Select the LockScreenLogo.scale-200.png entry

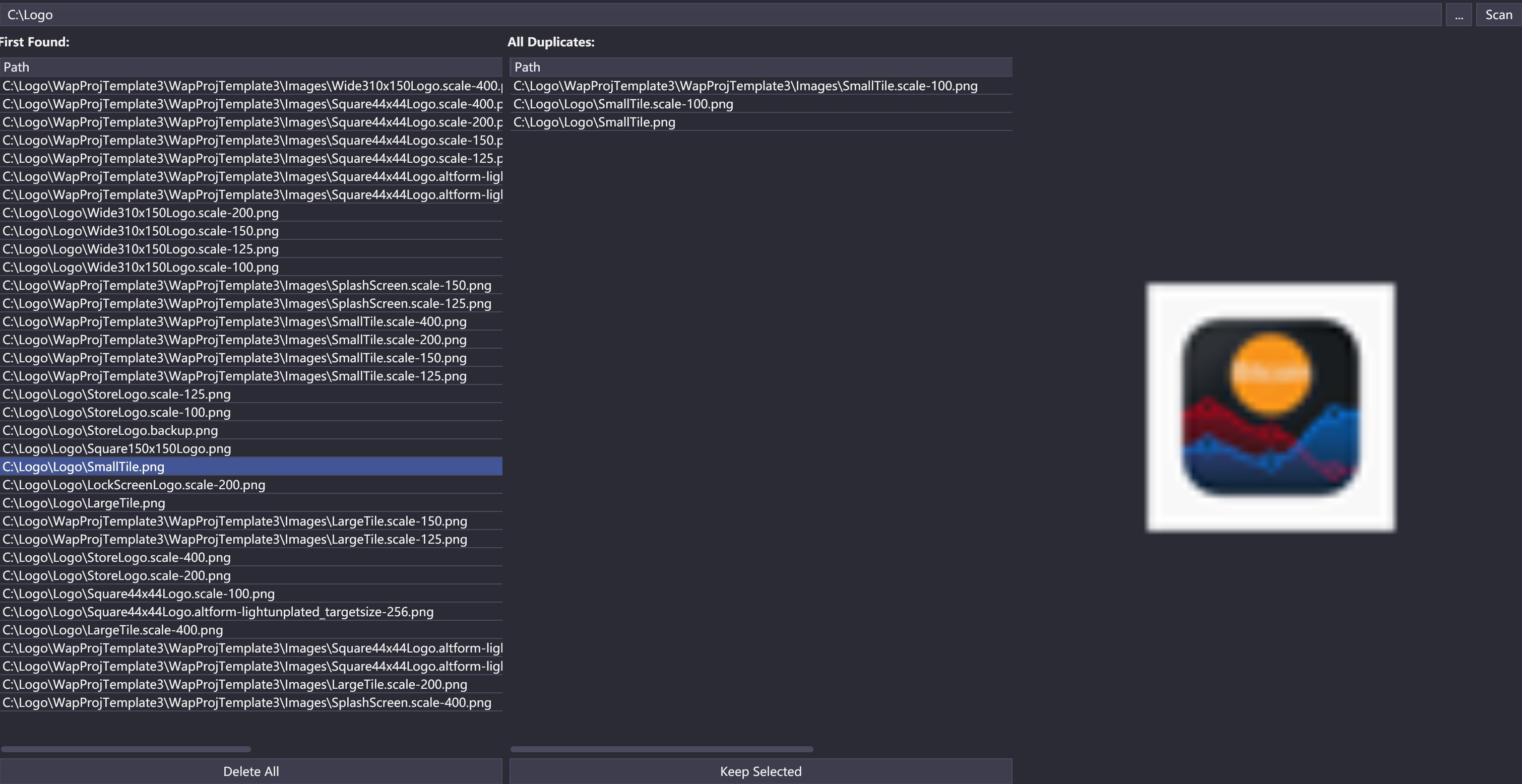[134, 485]
